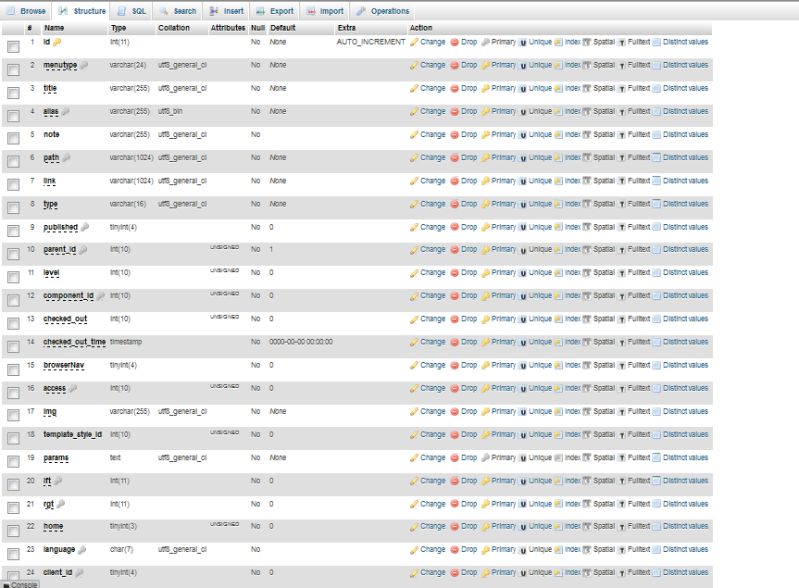Screen dimensions: 799x588
Task: Tick the published row checkbox
Action: pos(13,231)
